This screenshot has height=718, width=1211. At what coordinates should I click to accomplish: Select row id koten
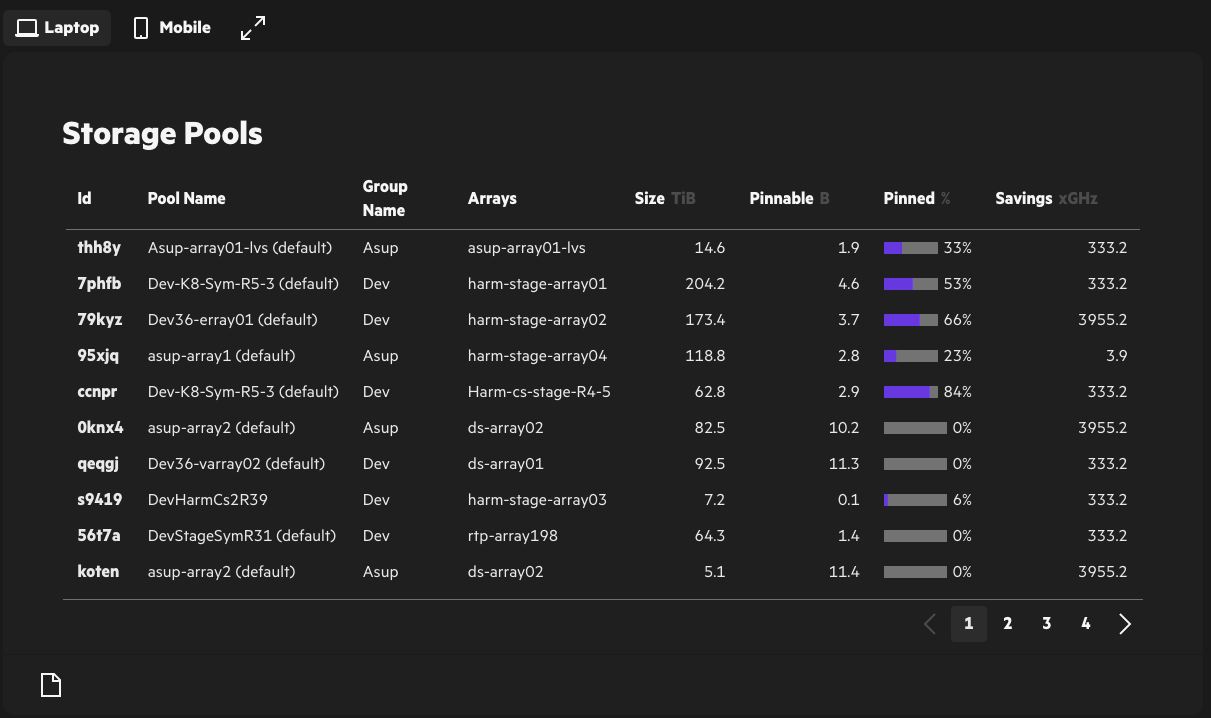[x=98, y=571]
